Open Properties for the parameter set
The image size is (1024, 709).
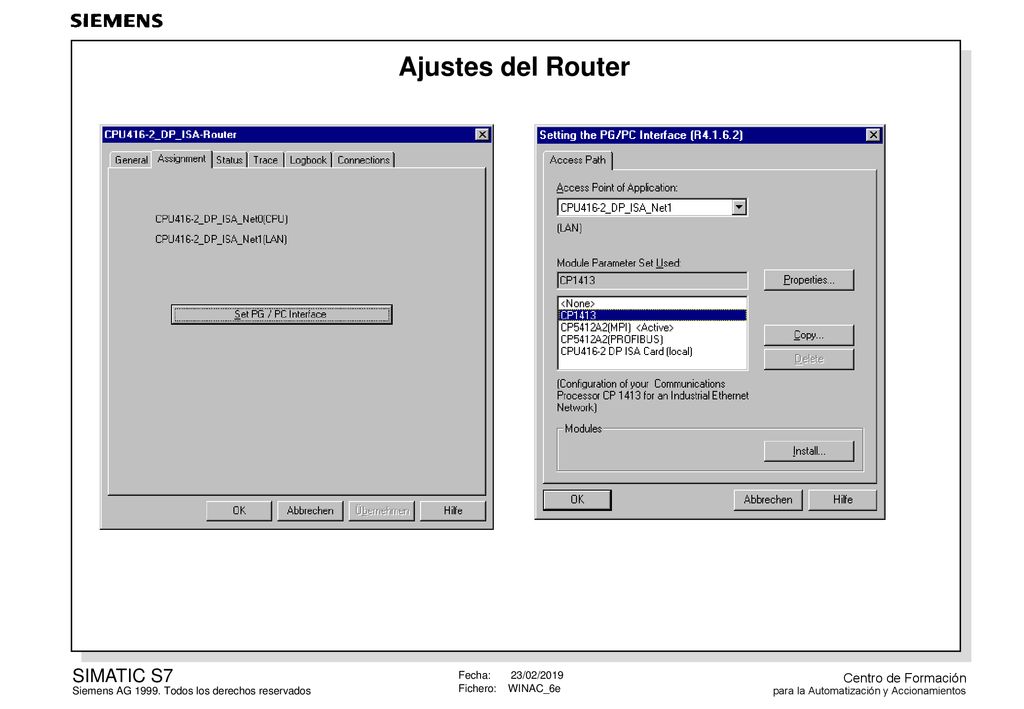coord(809,280)
